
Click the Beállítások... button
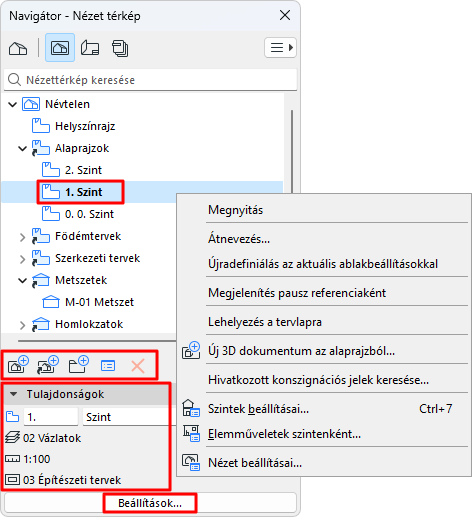tap(150, 503)
